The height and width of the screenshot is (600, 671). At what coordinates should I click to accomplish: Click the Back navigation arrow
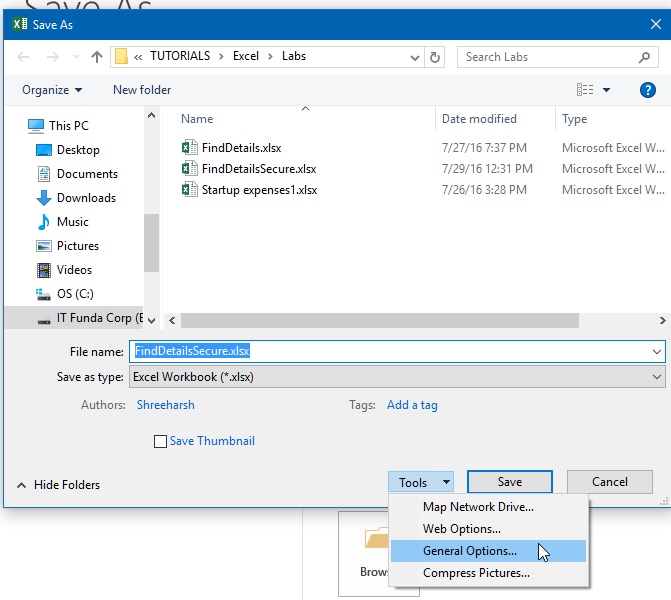pos(23,56)
